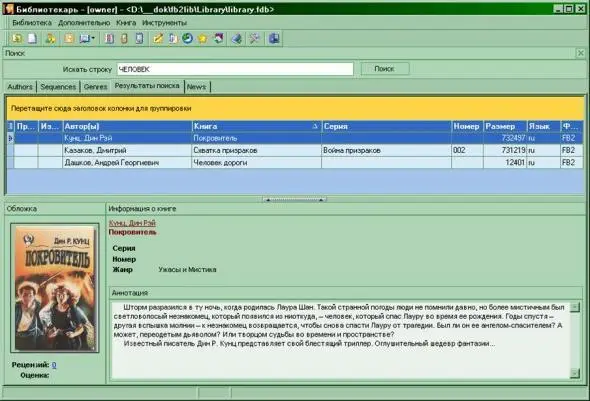Click the splitter collapse handle above cover panel
The image size is (590, 401).
(294, 199)
